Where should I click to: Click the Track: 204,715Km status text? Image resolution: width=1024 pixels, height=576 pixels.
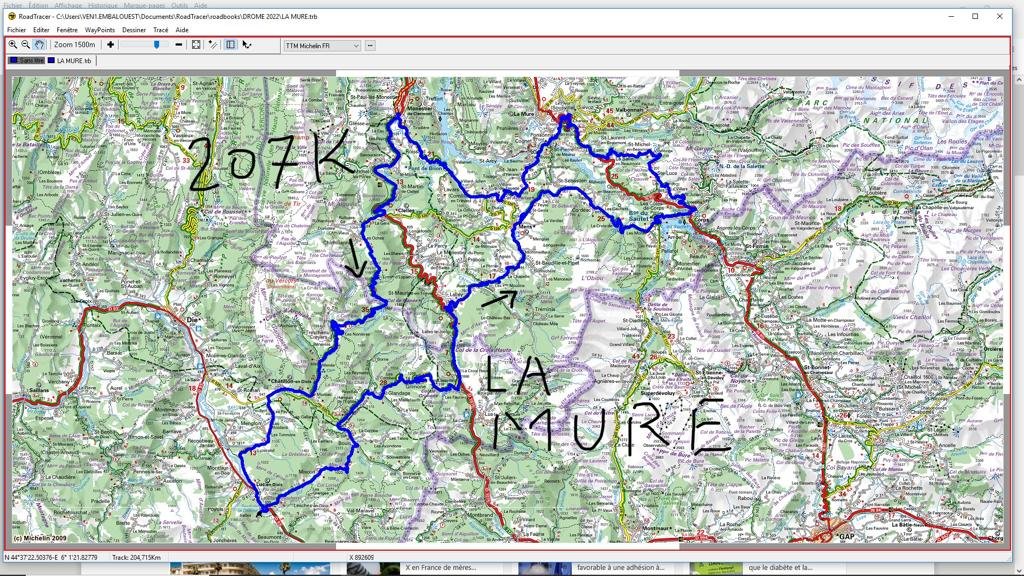[x=136, y=558]
